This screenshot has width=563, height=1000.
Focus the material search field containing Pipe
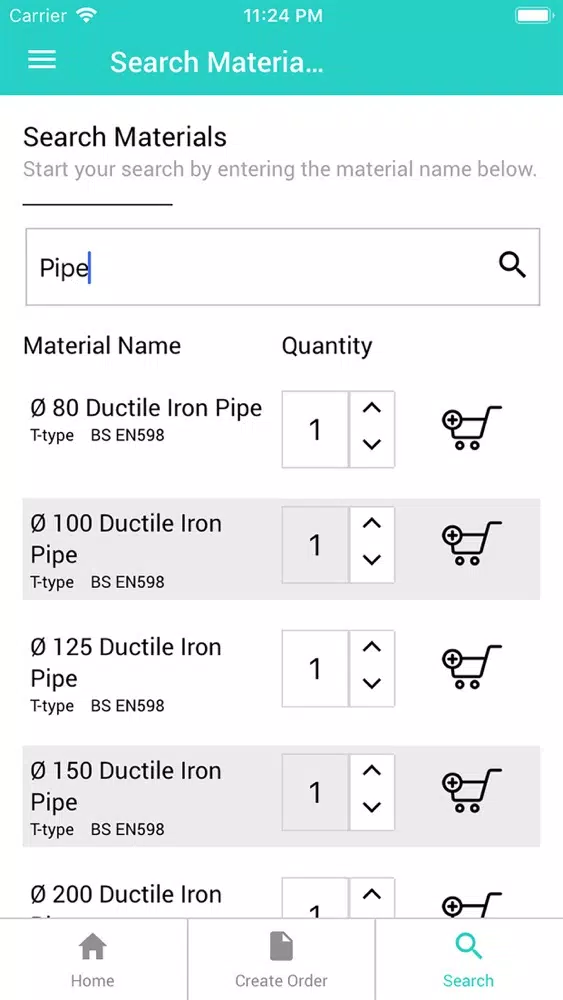(x=282, y=267)
